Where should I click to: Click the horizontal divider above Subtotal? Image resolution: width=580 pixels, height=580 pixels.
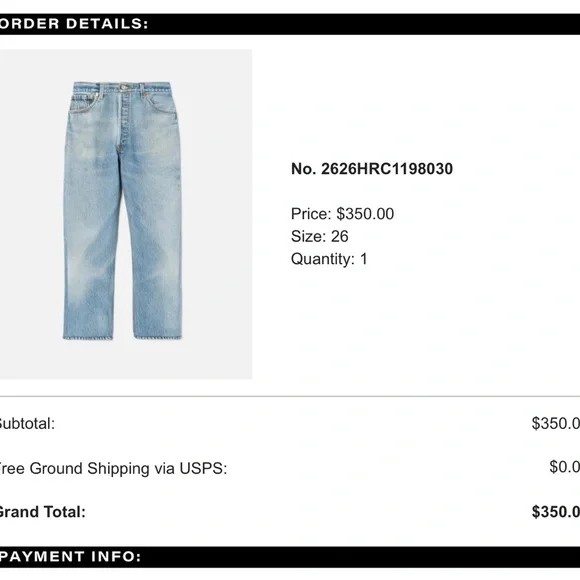(x=290, y=396)
